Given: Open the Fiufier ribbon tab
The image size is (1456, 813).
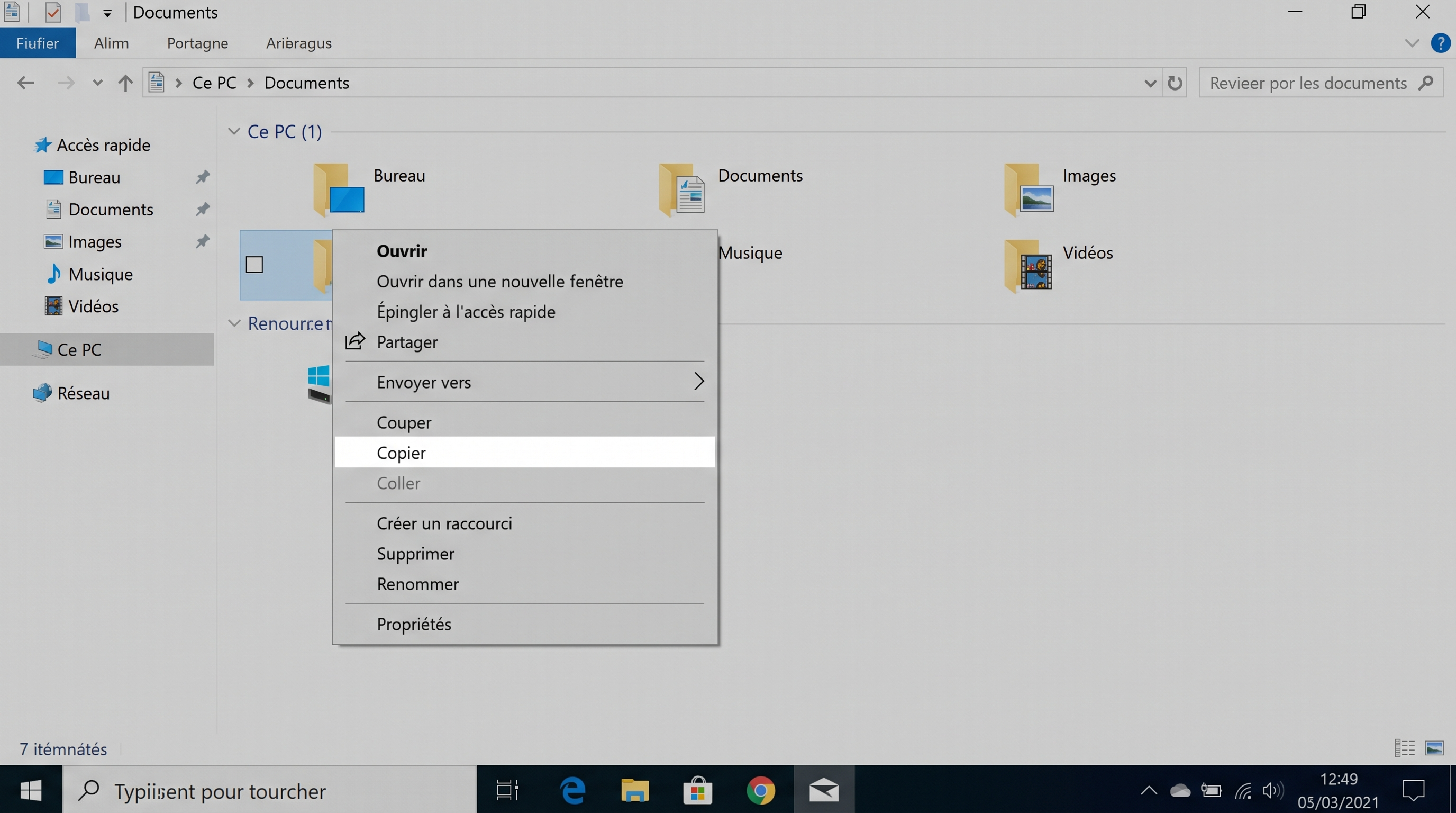Looking at the screenshot, I should click(x=38, y=43).
